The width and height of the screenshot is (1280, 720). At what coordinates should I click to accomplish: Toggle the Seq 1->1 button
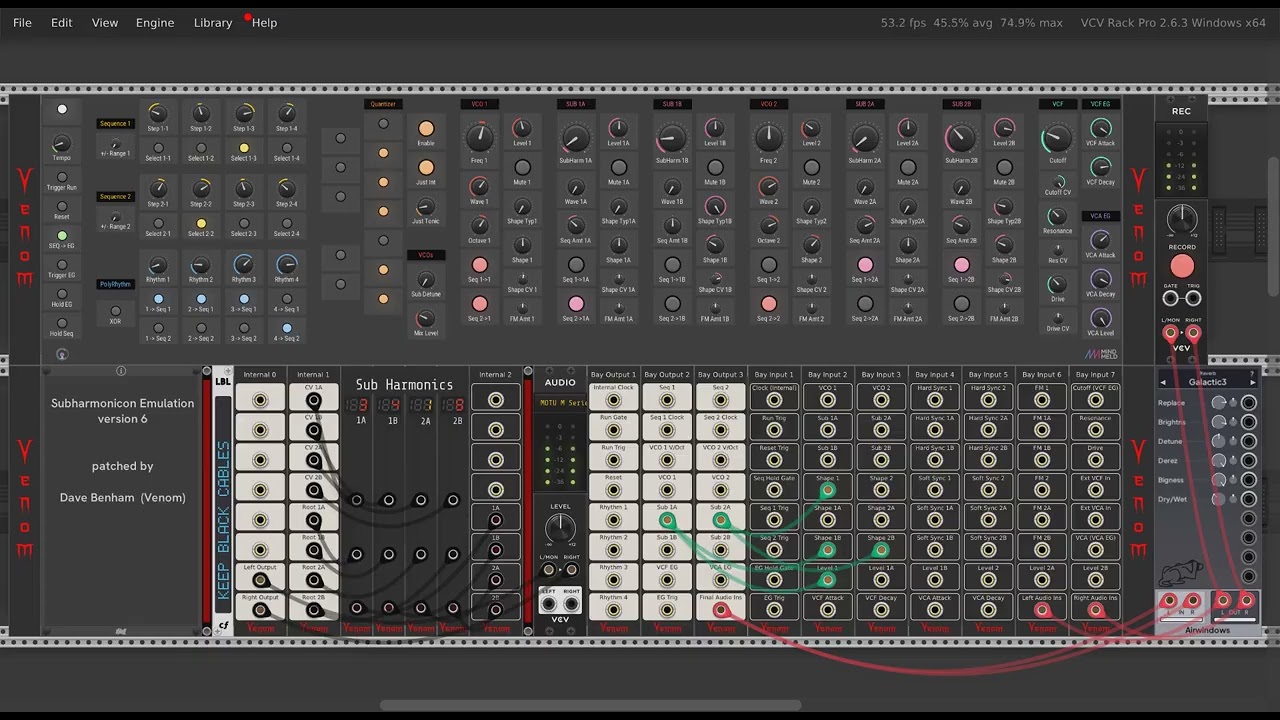(x=480, y=265)
